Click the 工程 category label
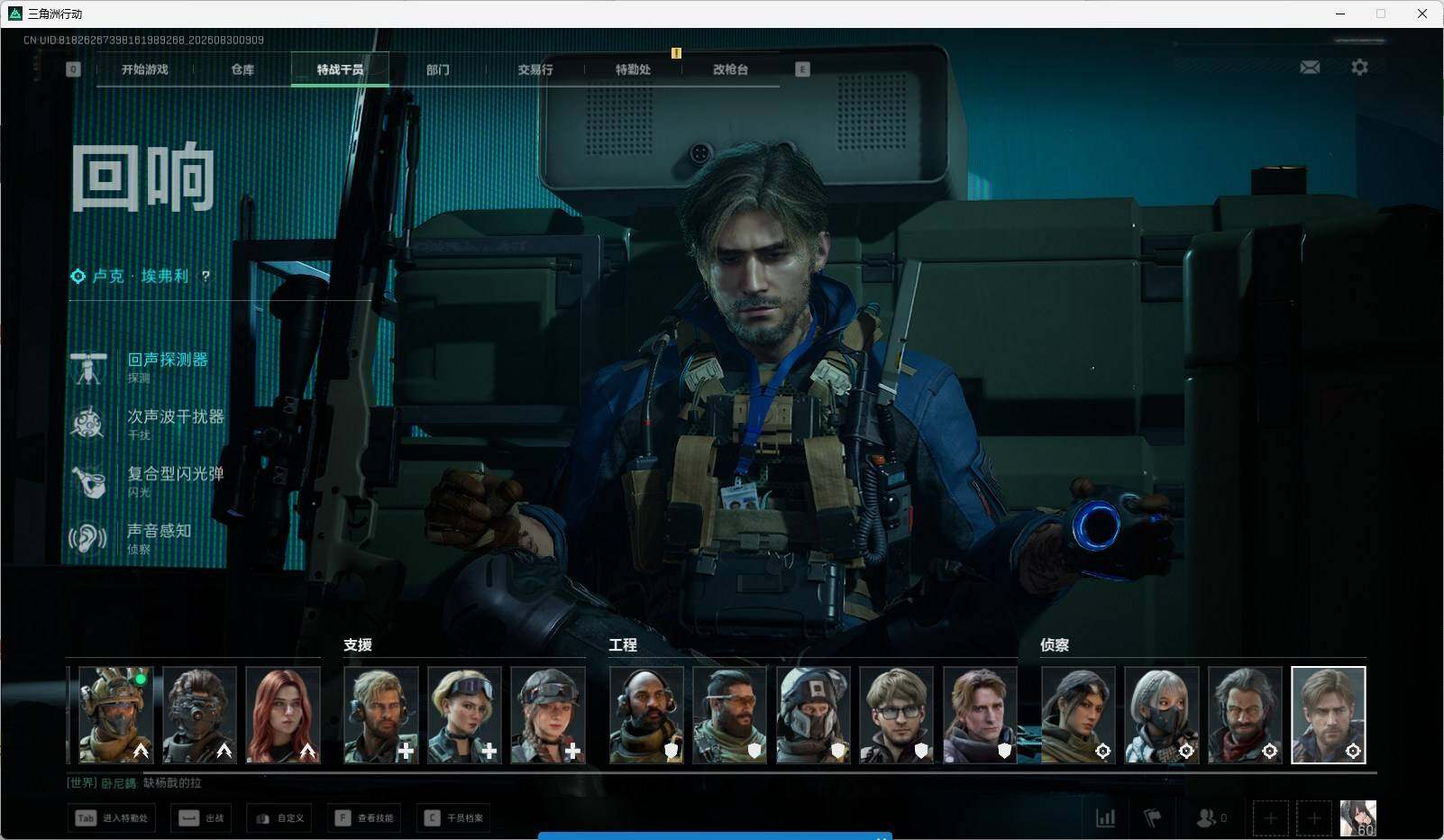1444x840 pixels. [x=623, y=645]
